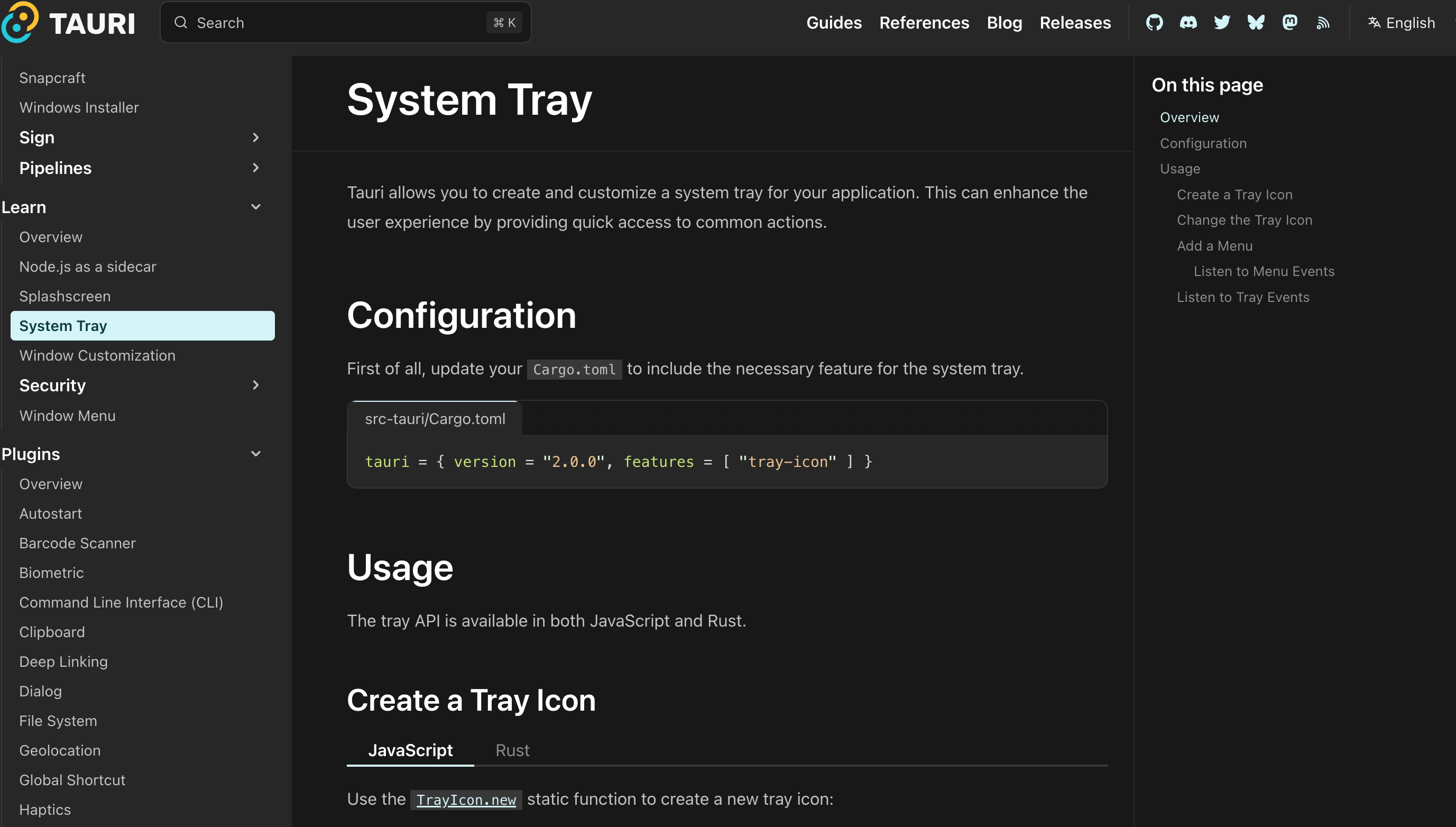The width and height of the screenshot is (1456, 827).
Task: Select the JavaScript code tab
Action: pyautogui.click(x=410, y=750)
